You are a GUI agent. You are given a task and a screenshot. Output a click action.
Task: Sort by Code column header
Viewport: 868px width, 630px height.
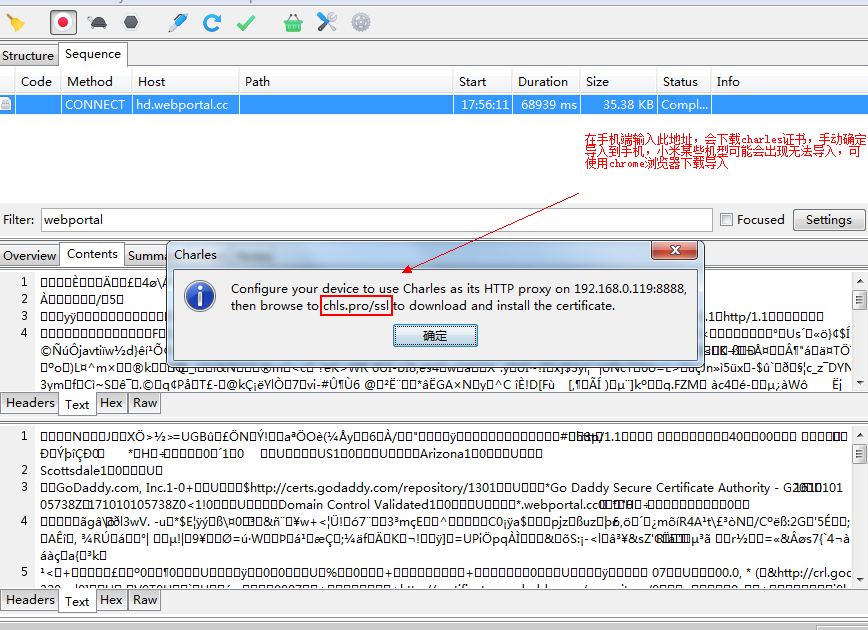[x=37, y=82]
